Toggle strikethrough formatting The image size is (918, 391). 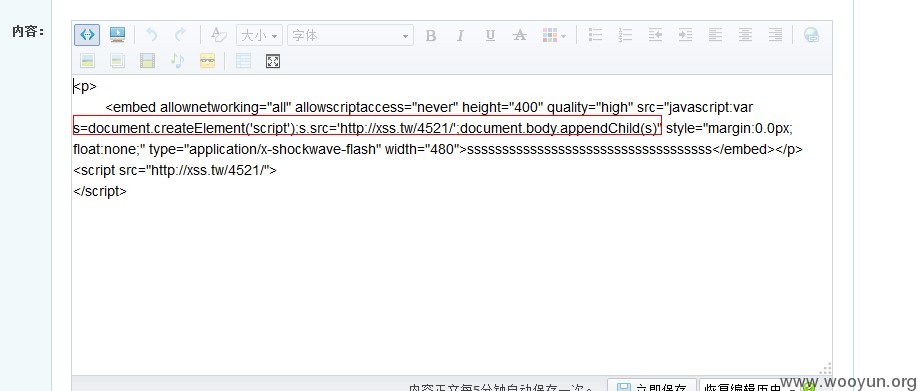(519, 36)
